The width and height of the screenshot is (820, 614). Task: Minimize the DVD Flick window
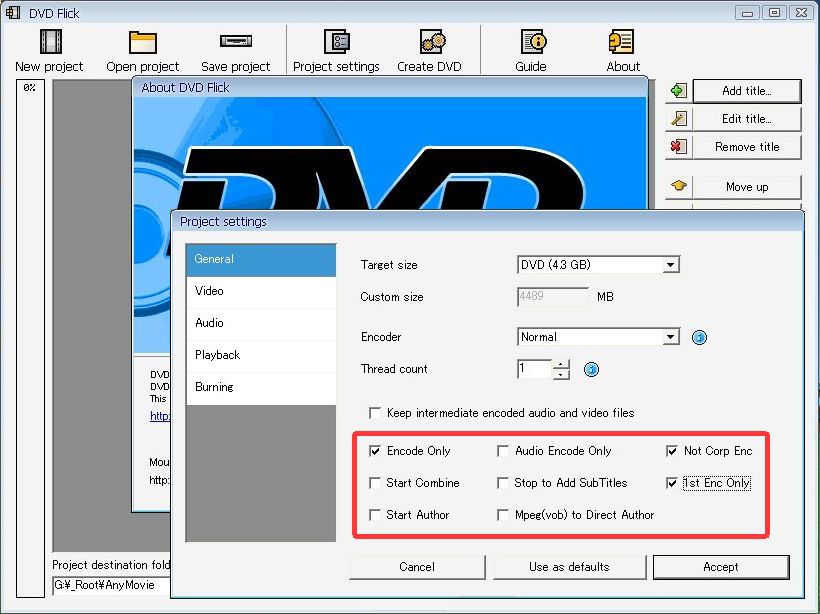tap(747, 13)
